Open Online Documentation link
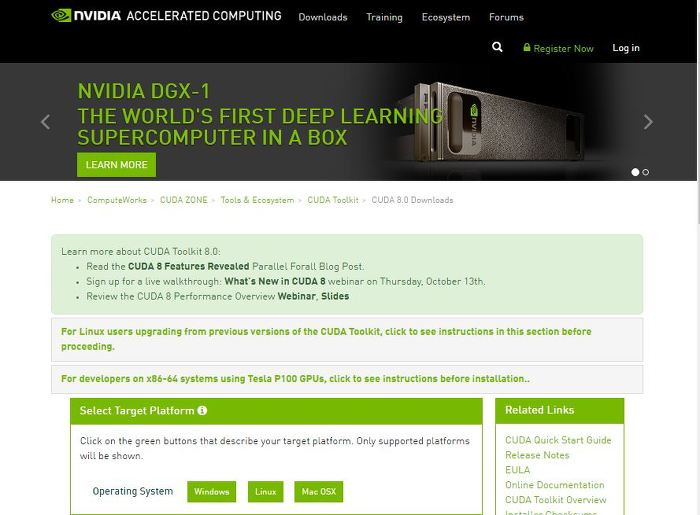 coord(554,485)
